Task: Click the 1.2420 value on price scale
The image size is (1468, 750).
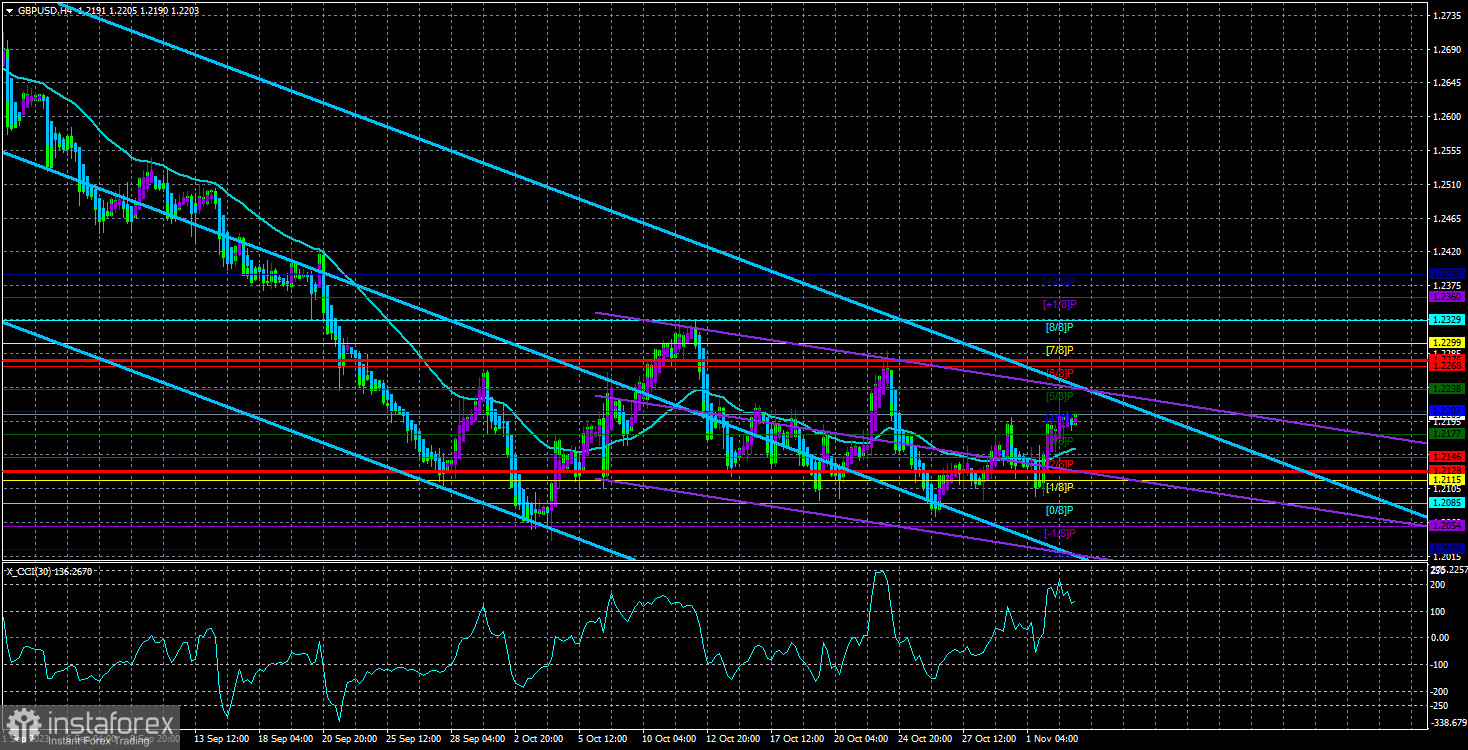Action: tap(1448, 252)
